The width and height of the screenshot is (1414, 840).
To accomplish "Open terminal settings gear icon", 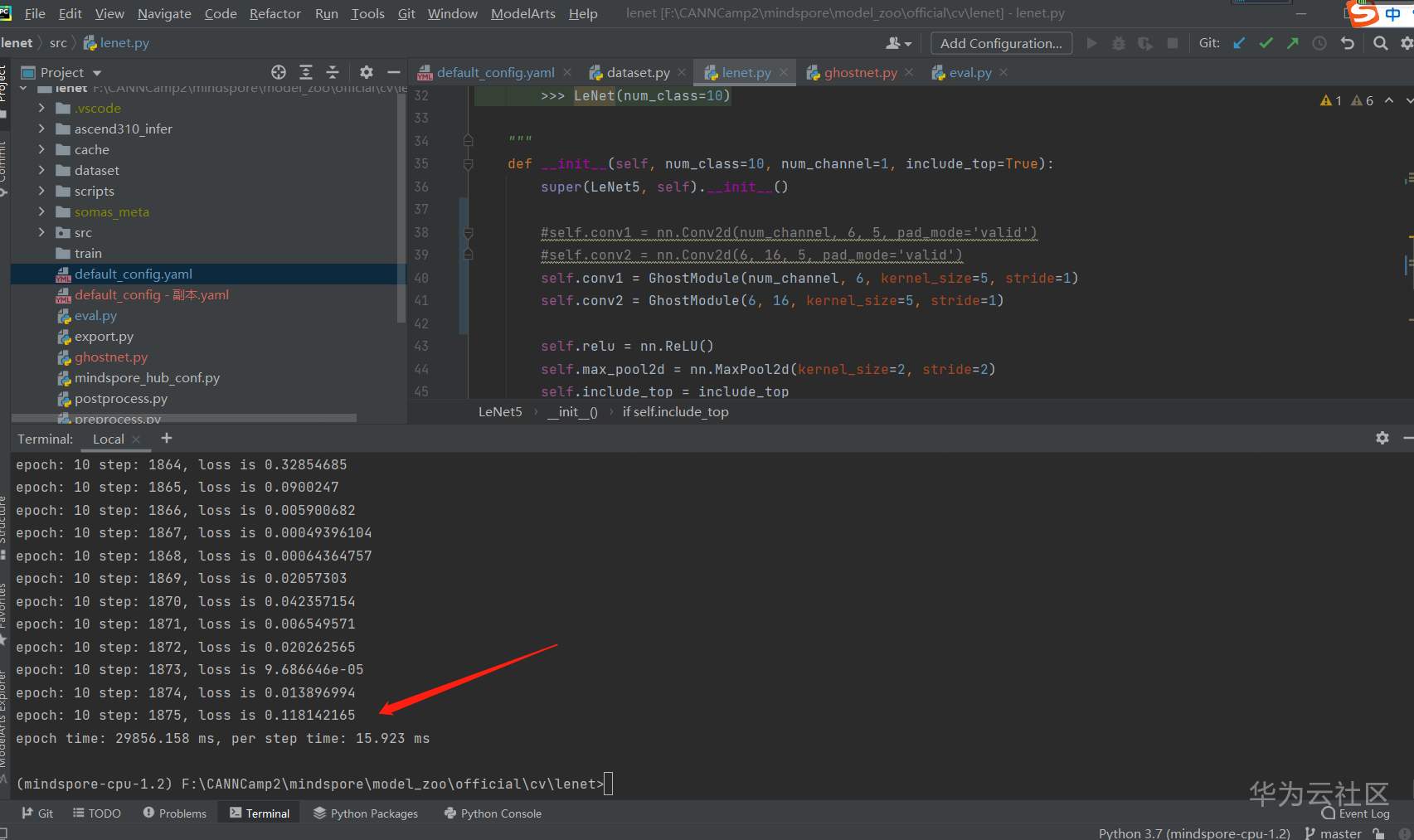I will click(1382, 438).
